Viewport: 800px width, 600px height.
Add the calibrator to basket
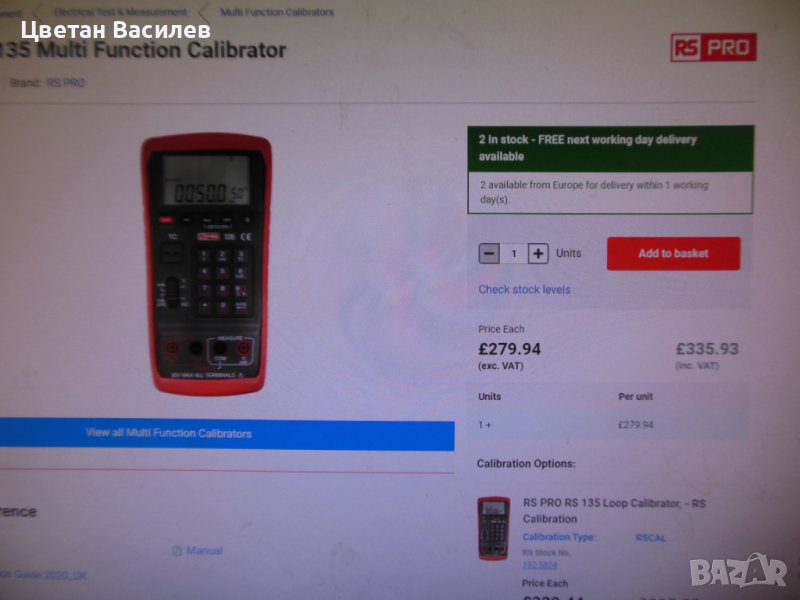pos(673,254)
